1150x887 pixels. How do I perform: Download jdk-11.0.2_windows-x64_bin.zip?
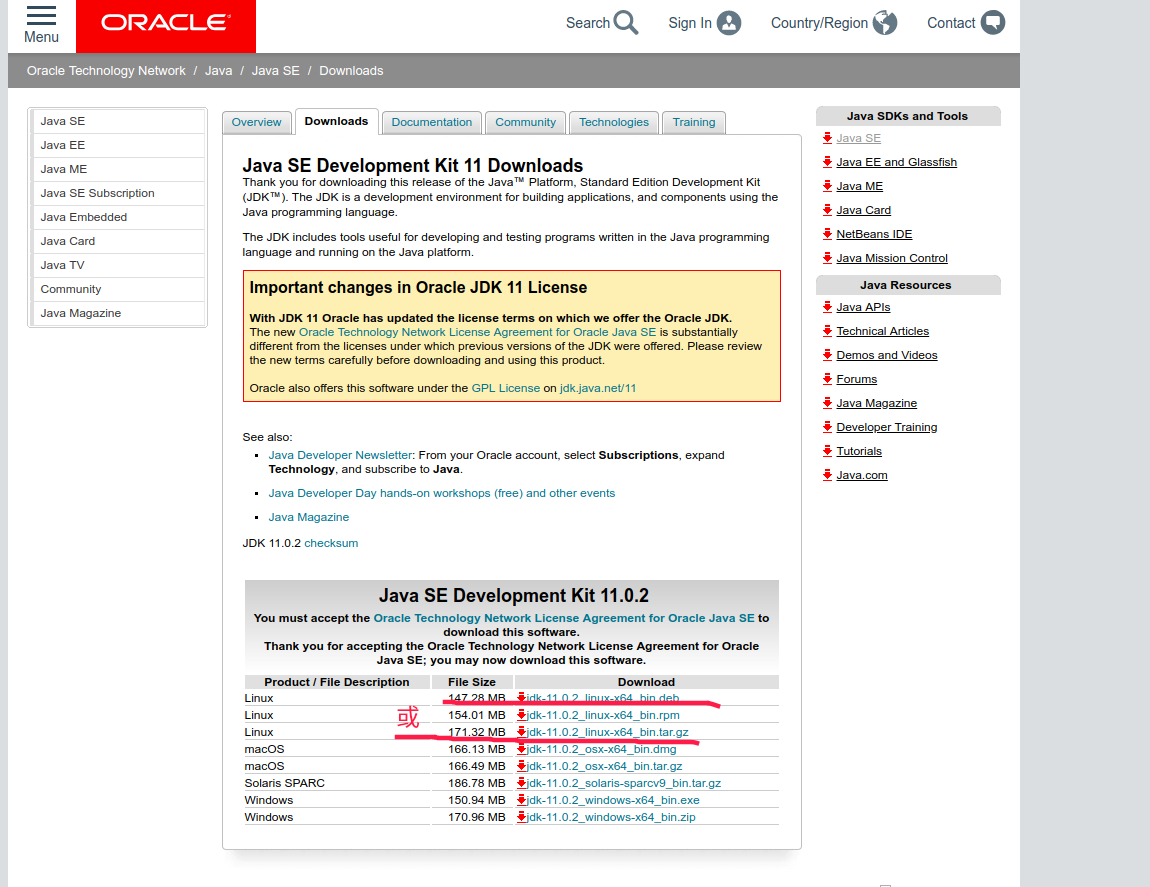[611, 817]
